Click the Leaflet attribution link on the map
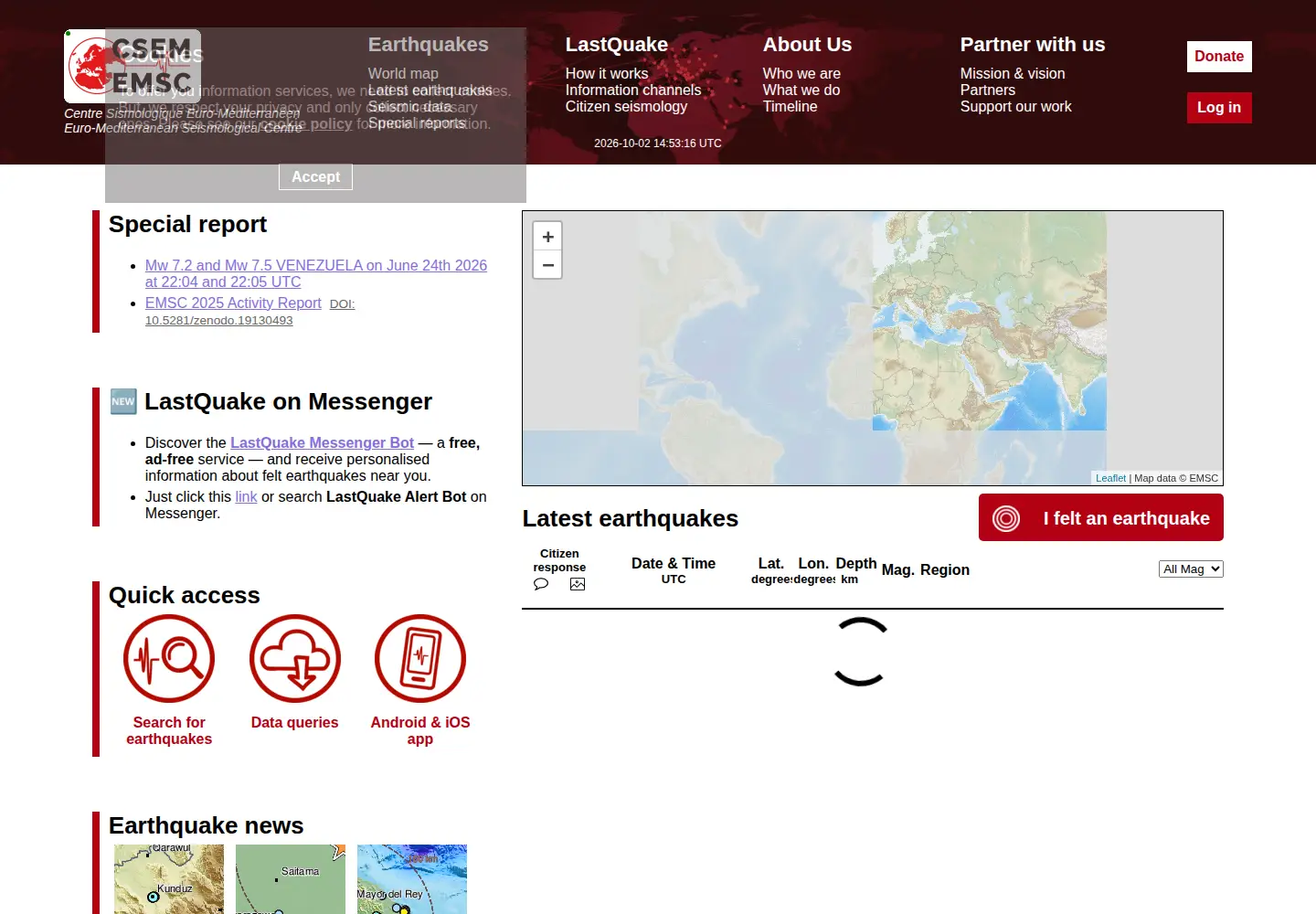The image size is (1316, 914). click(1110, 478)
